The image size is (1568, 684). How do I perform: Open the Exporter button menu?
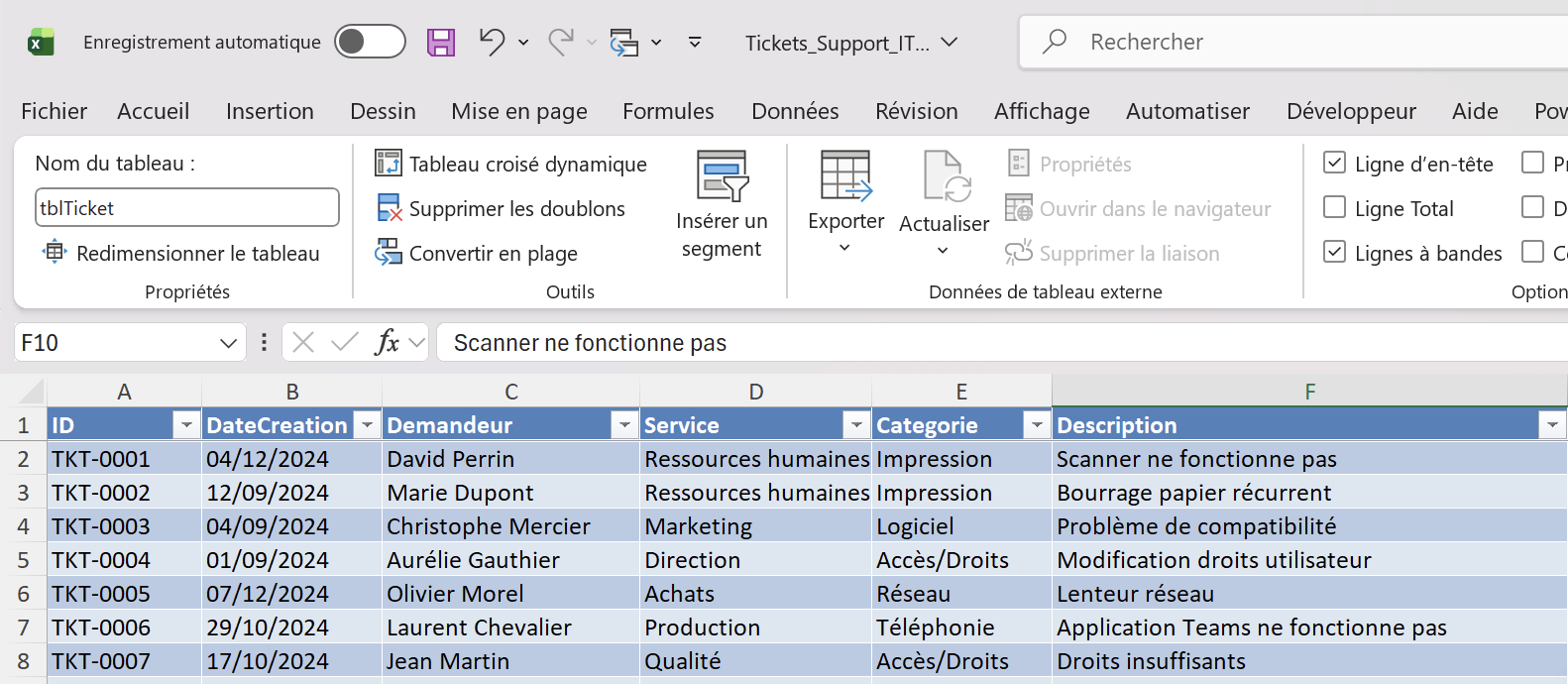[x=845, y=205]
